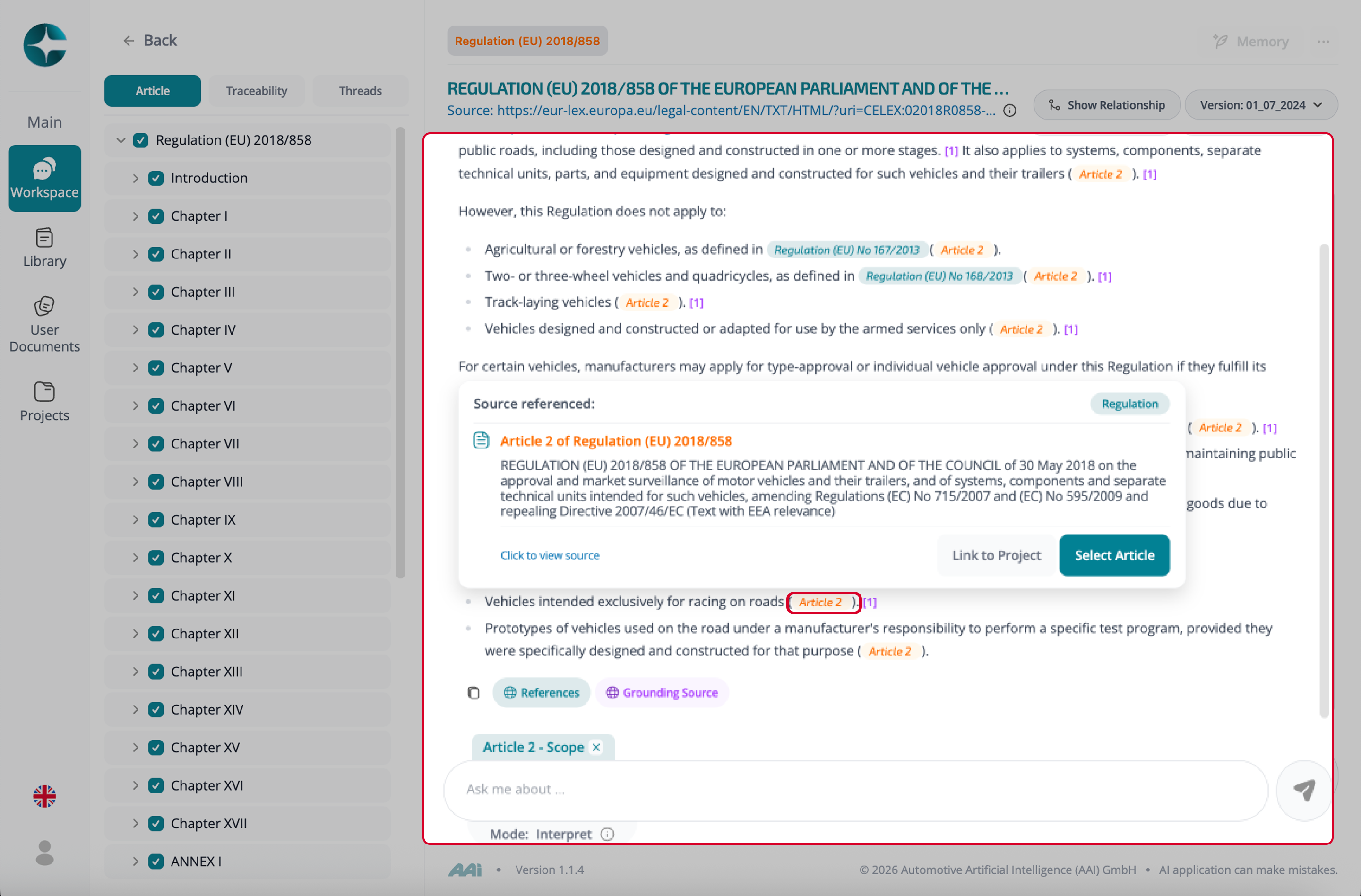
Task: Click the AAI logo in the footer
Action: click(x=465, y=870)
